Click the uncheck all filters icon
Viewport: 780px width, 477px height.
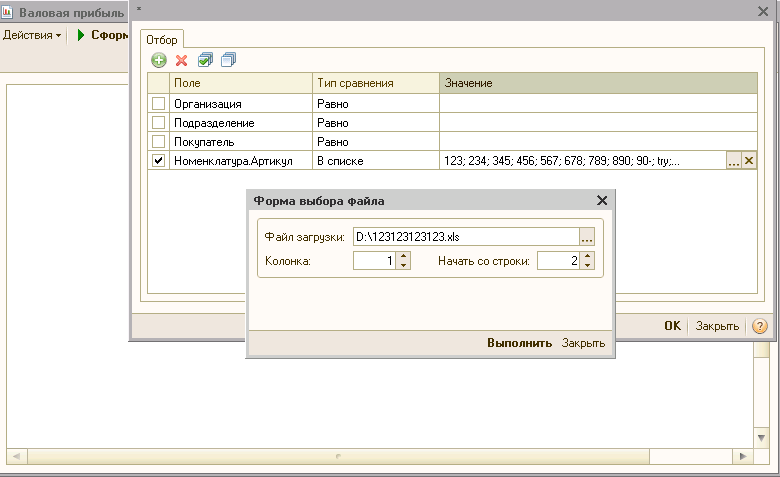[x=228, y=60]
